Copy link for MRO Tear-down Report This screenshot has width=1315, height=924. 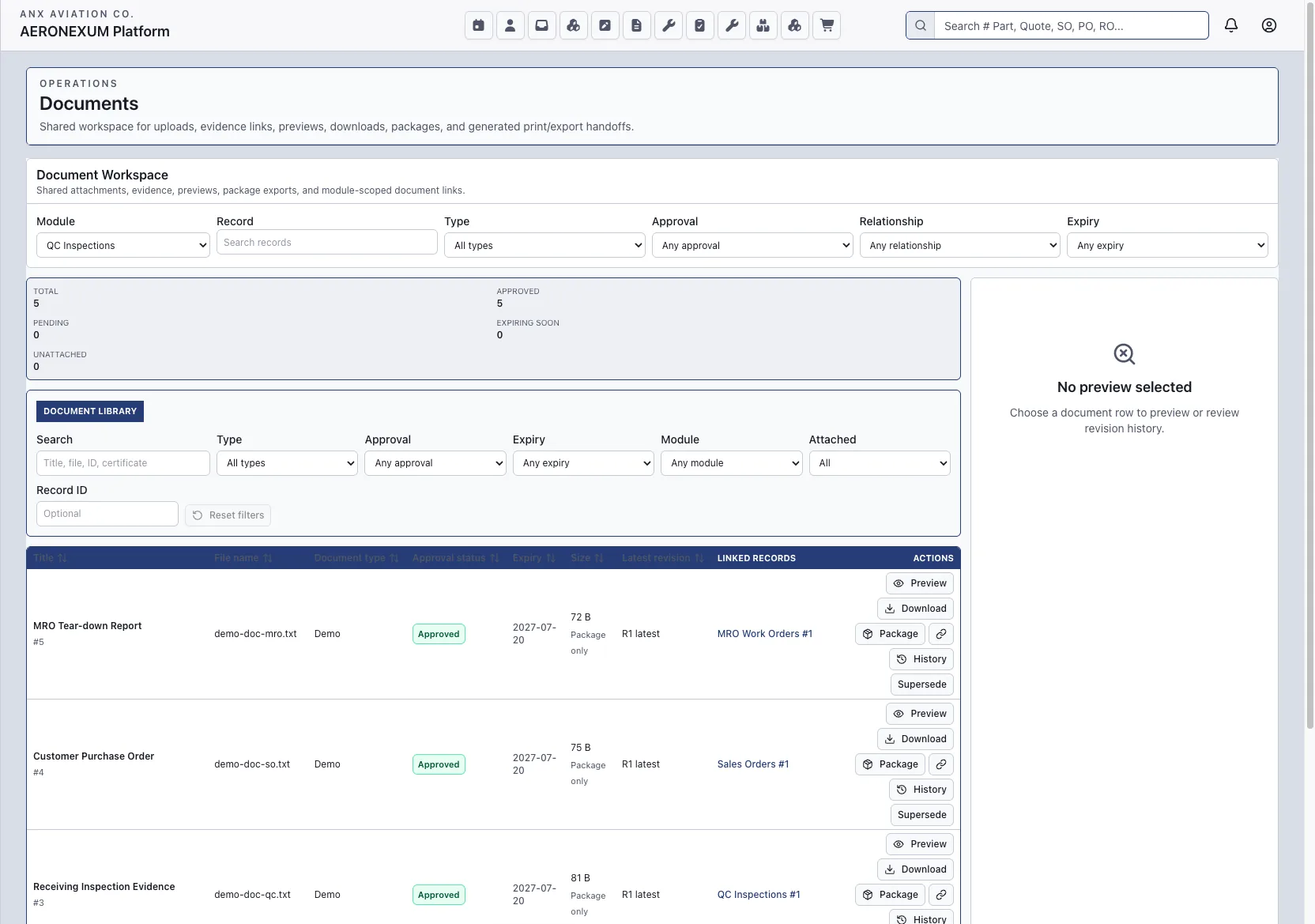(941, 634)
